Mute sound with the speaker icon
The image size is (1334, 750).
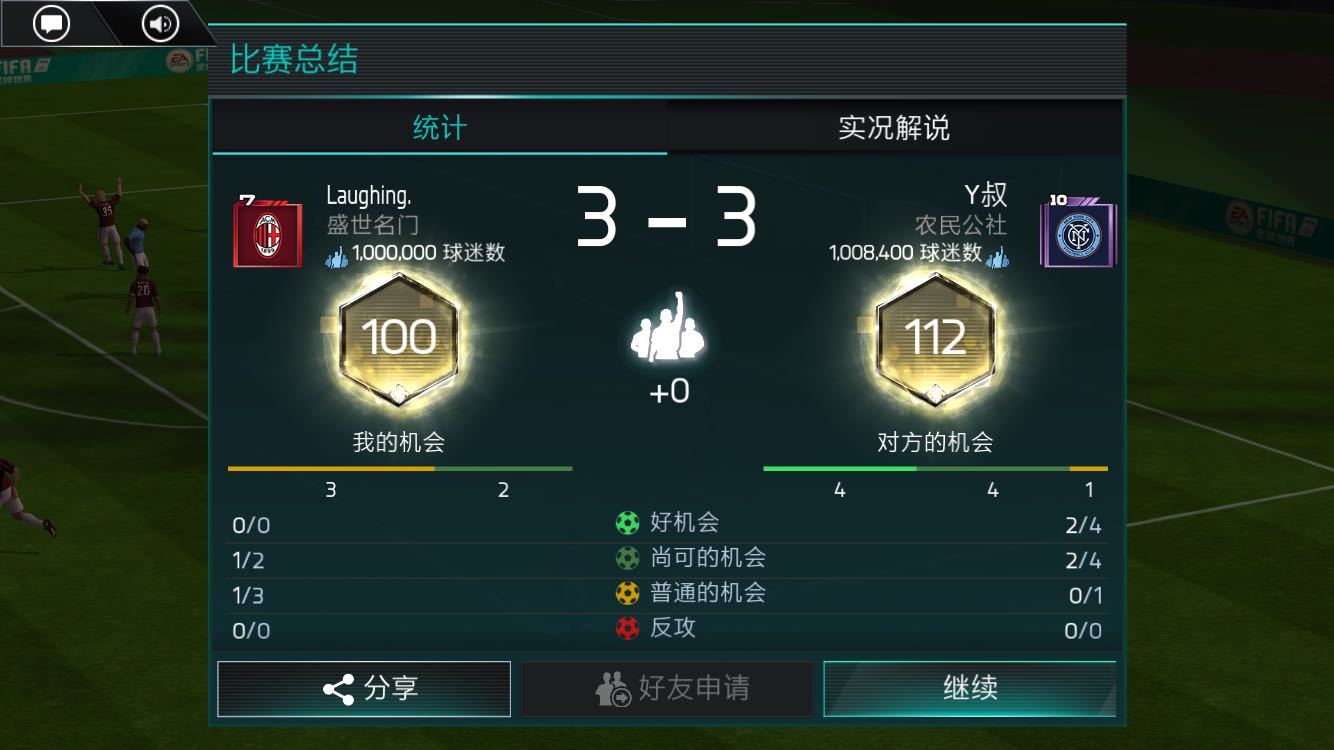(160, 23)
